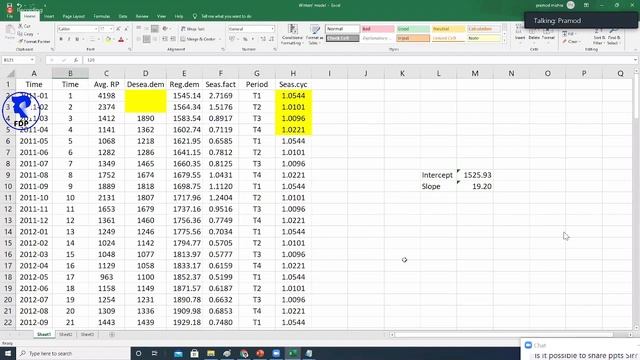This screenshot has width=640, height=360.
Task: Click the Increase Decimal icon
Action: click(x=263, y=39)
